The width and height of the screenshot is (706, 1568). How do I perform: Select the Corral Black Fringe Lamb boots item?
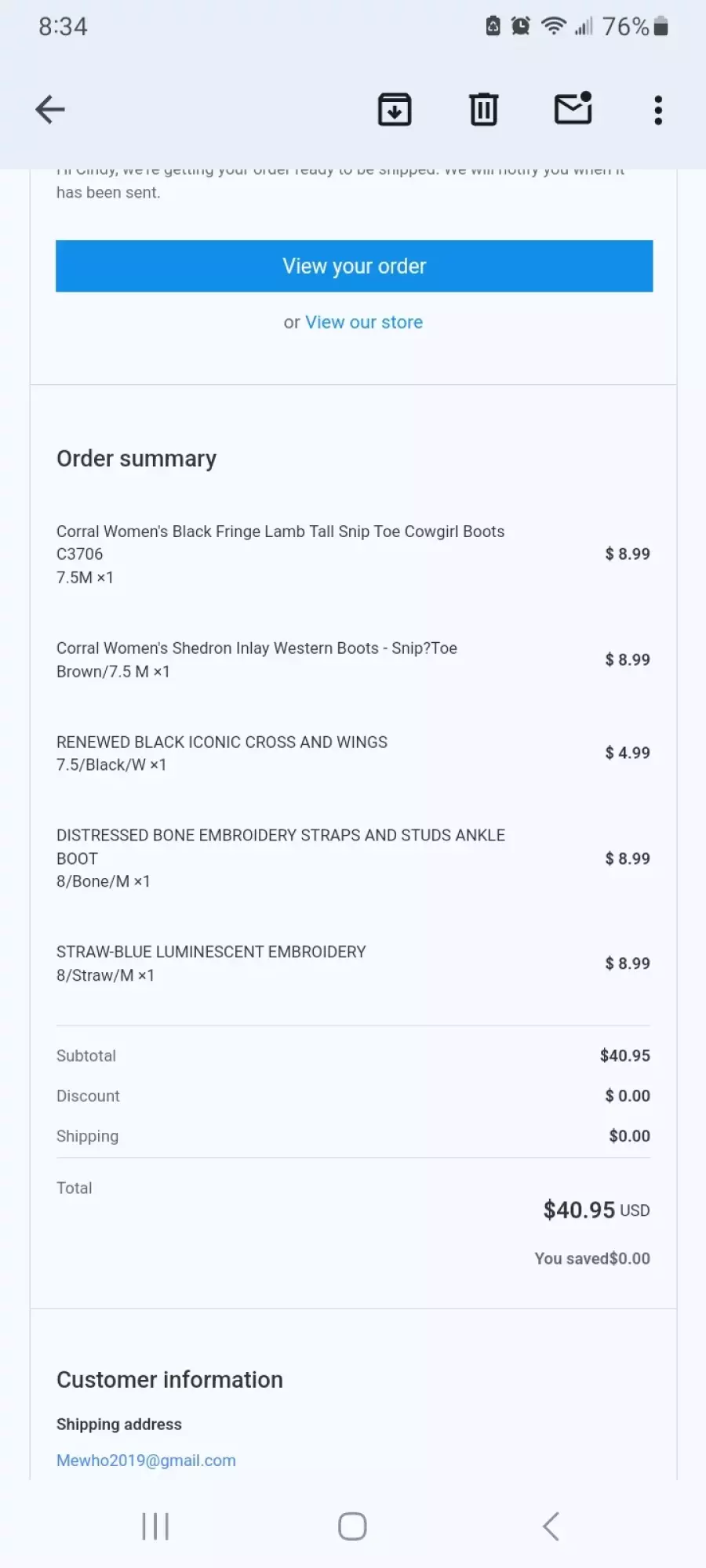[353, 554]
